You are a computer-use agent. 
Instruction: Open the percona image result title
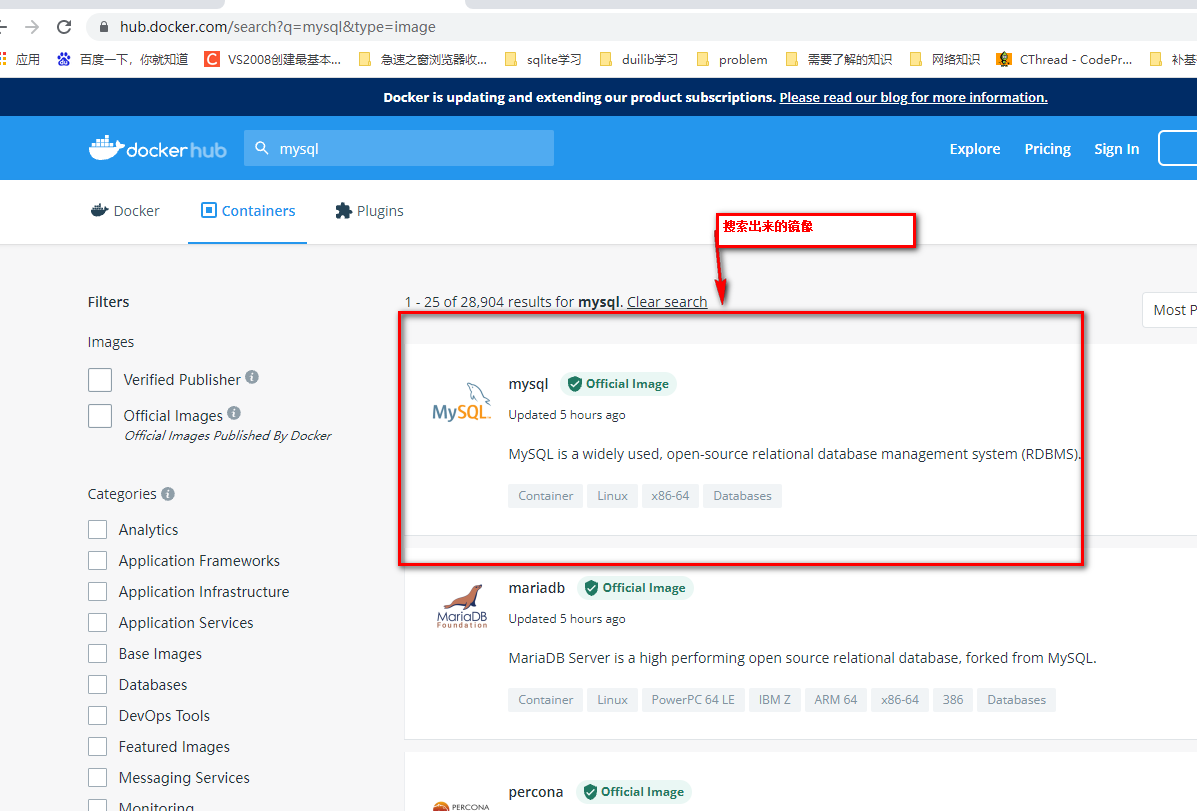[536, 792]
